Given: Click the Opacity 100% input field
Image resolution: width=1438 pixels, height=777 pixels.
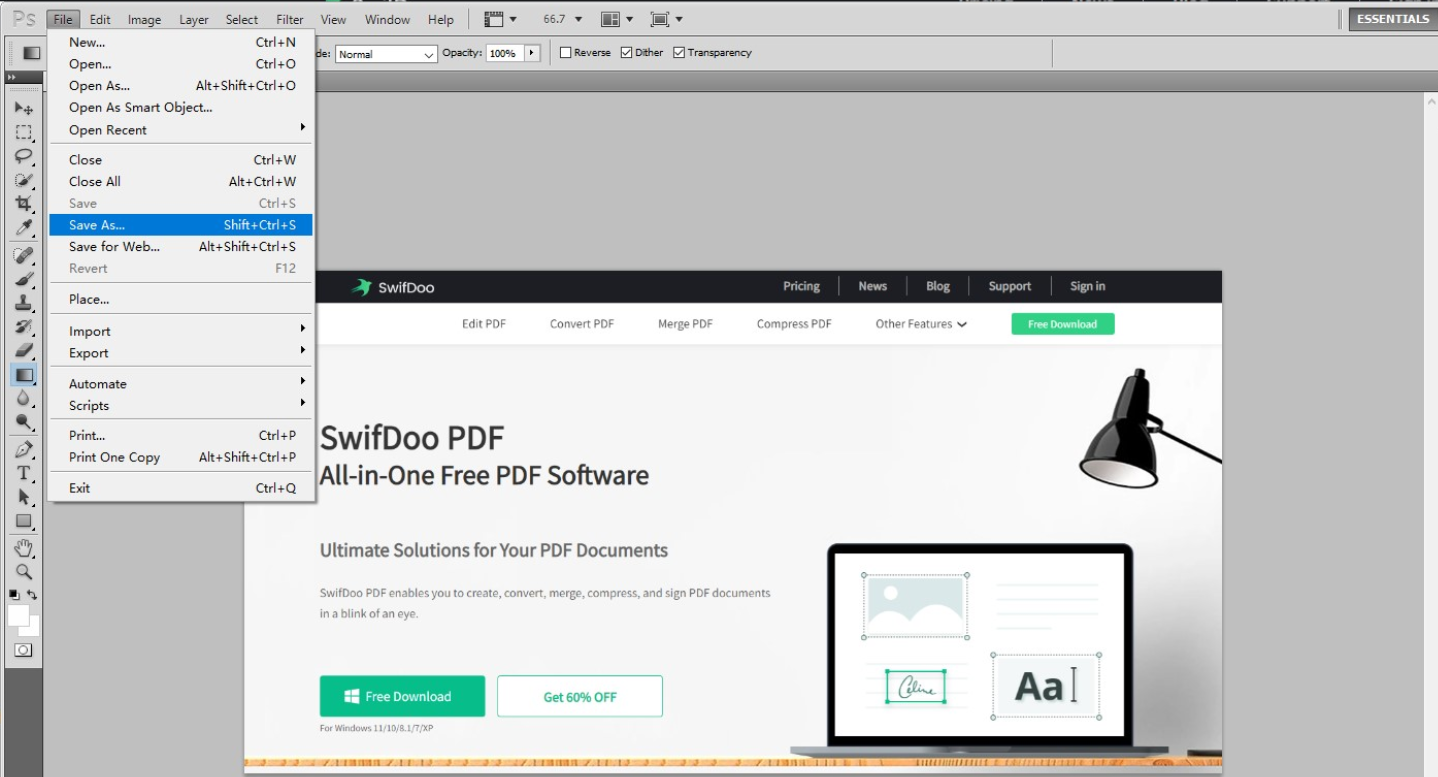Looking at the screenshot, I should coord(504,53).
